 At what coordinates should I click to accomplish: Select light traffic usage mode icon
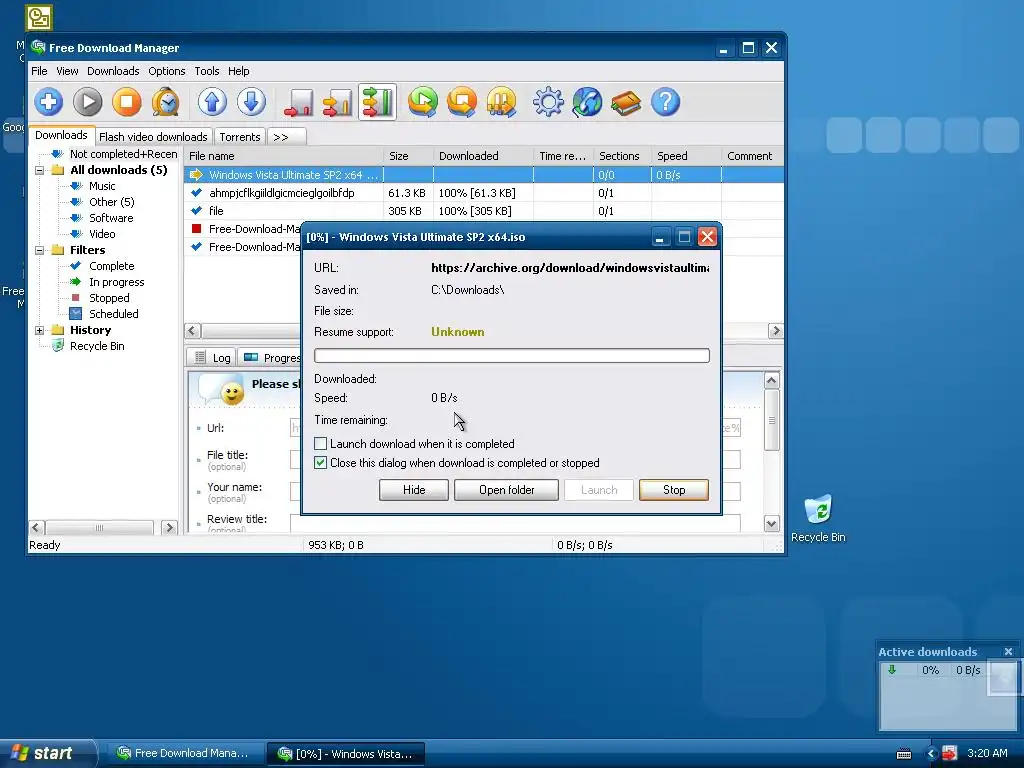(x=298, y=103)
